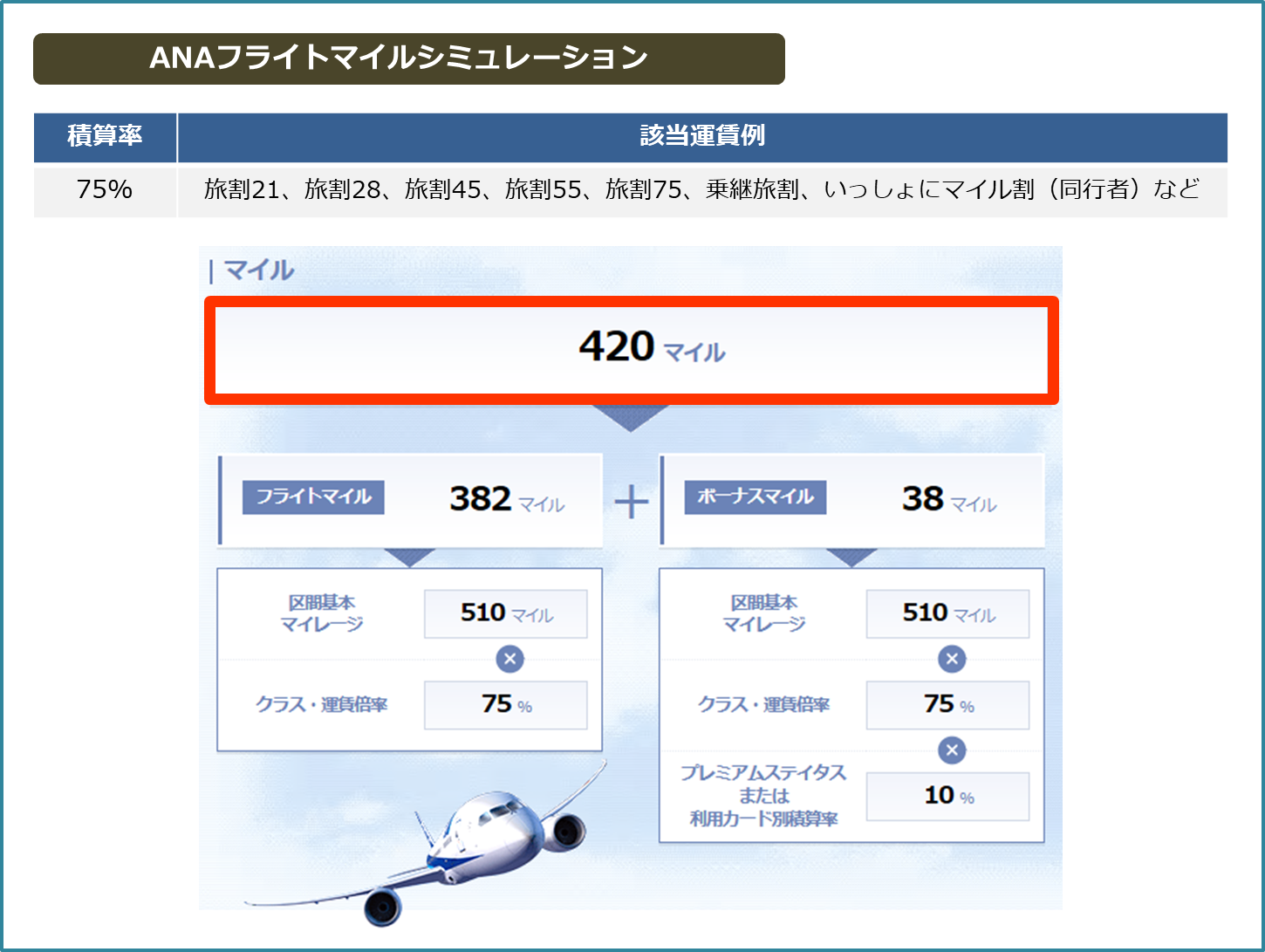Click the ANAフライトマイルシミュレーション title banner
Screen dimensions: 1265x952
pyautogui.click(x=408, y=58)
